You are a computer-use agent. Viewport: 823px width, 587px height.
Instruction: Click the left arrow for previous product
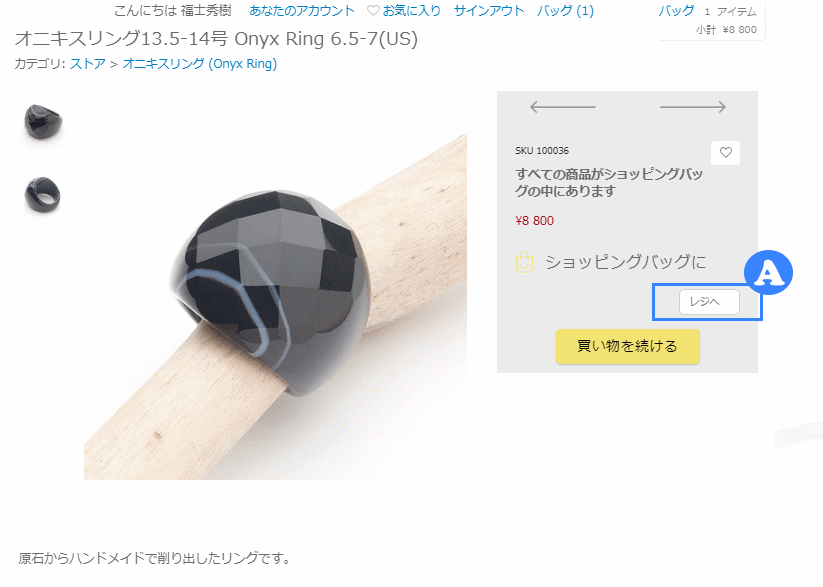[563, 107]
